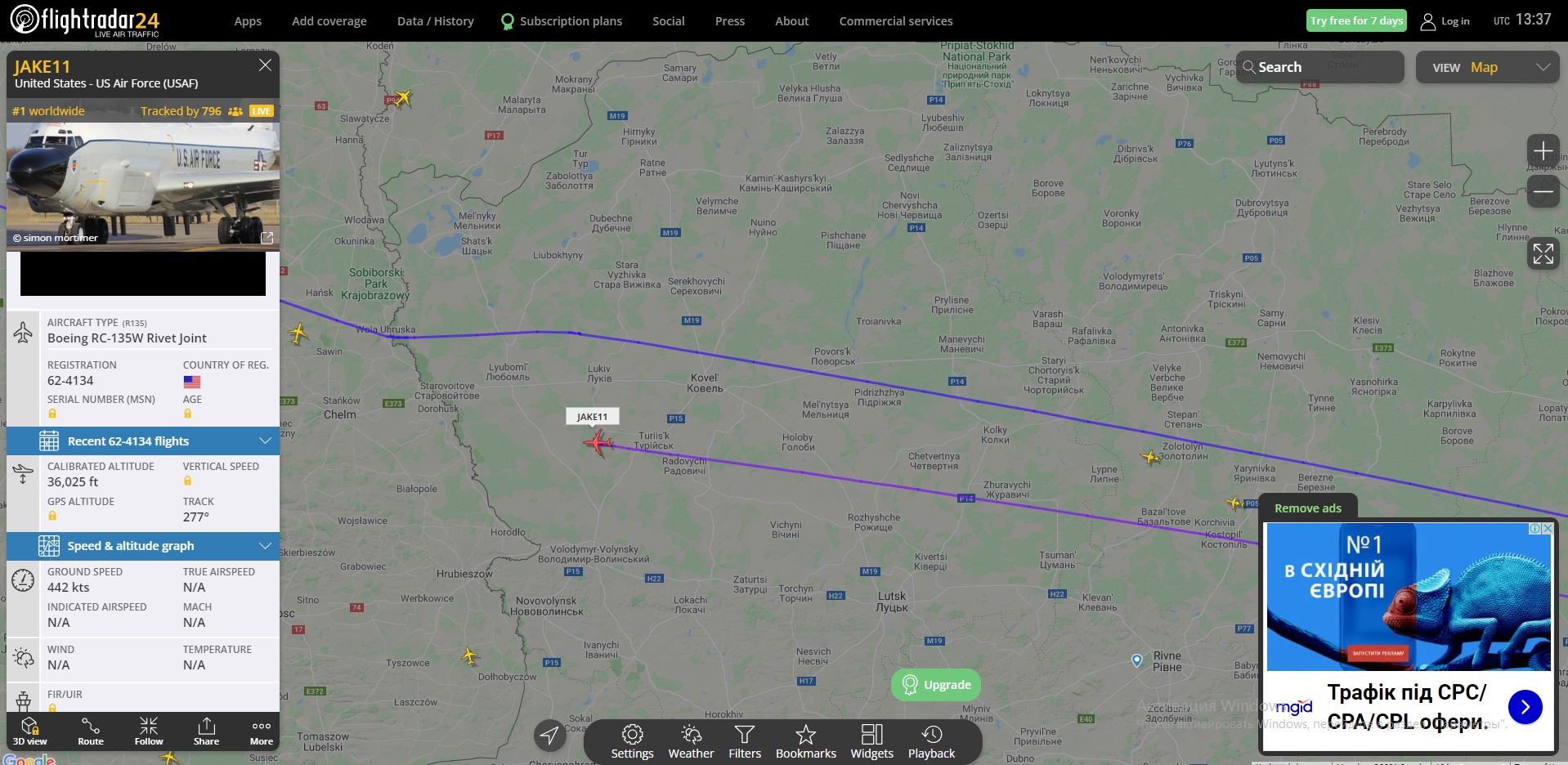Close the JAKE11 flight panel
The width and height of the screenshot is (1568, 765).
265,65
